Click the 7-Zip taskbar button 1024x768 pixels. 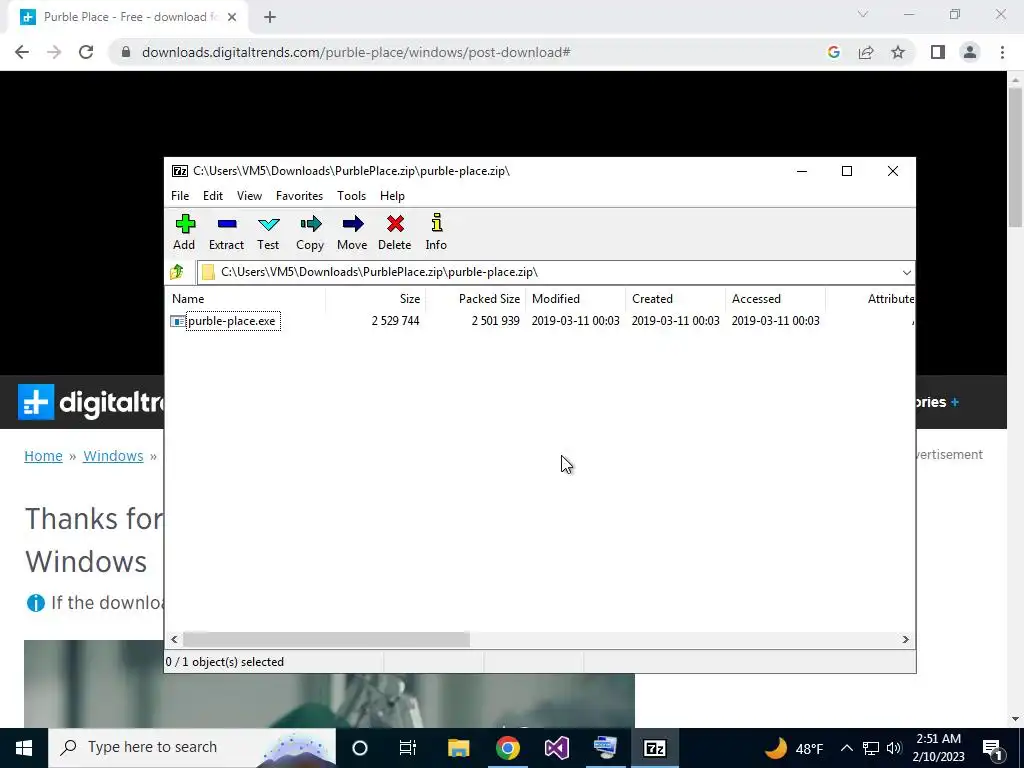click(x=654, y=748)
